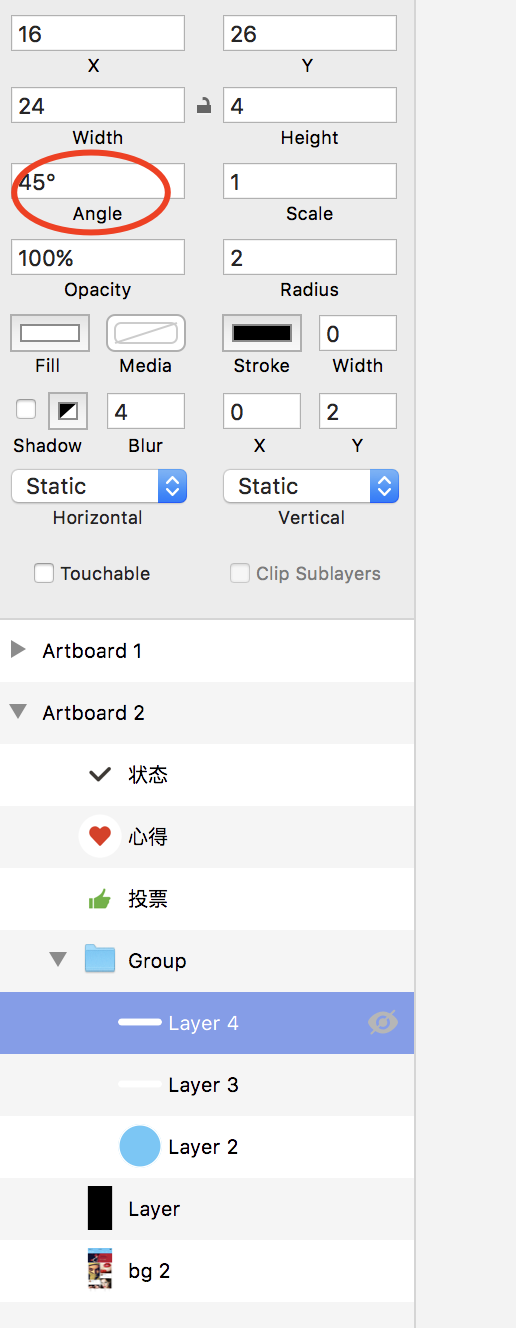Select the bg 2 layer row
Viewport: 516px width, 1328px height.
(x=207, y=1271)
